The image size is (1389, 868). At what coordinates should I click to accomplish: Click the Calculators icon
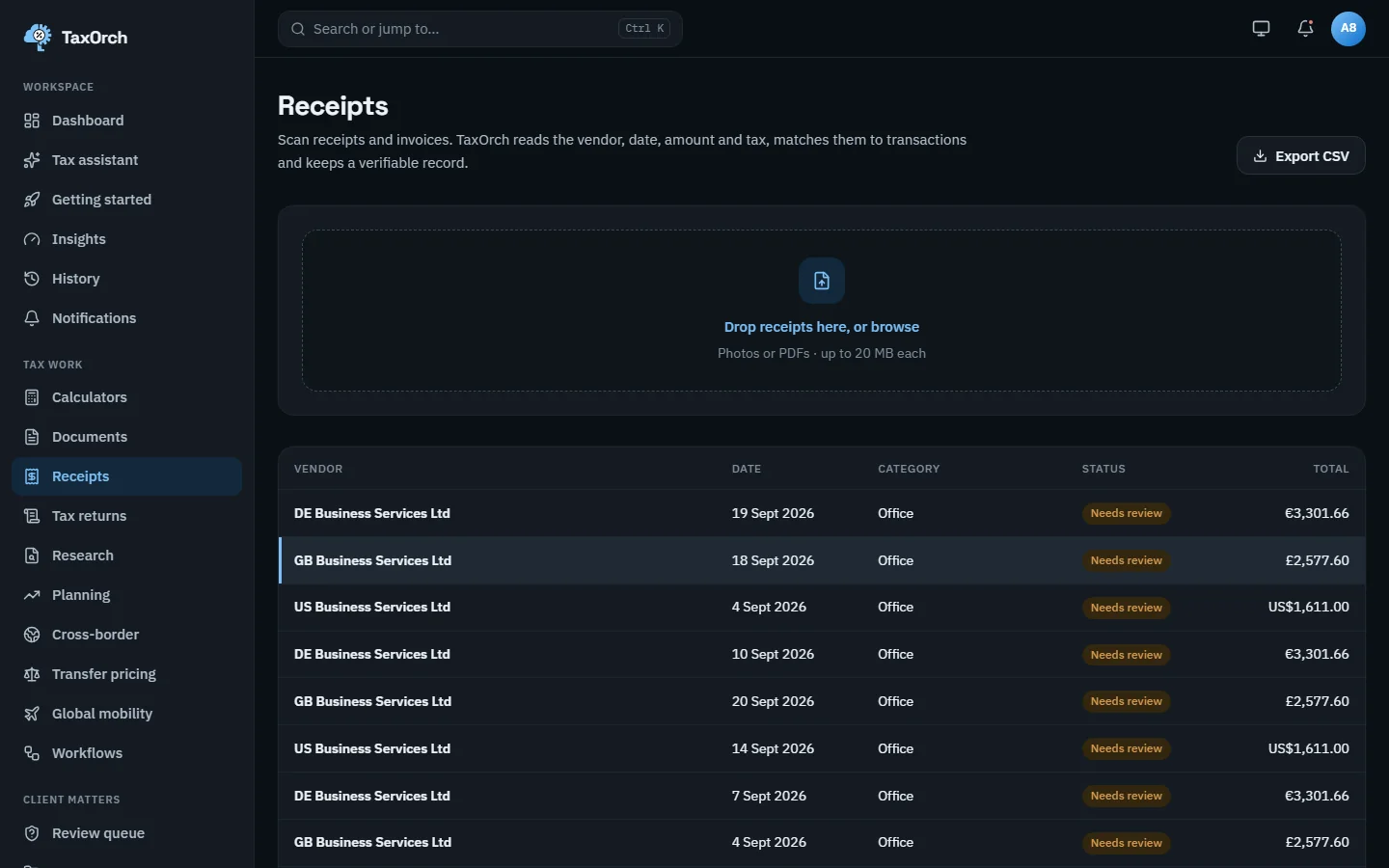point(32,397)
